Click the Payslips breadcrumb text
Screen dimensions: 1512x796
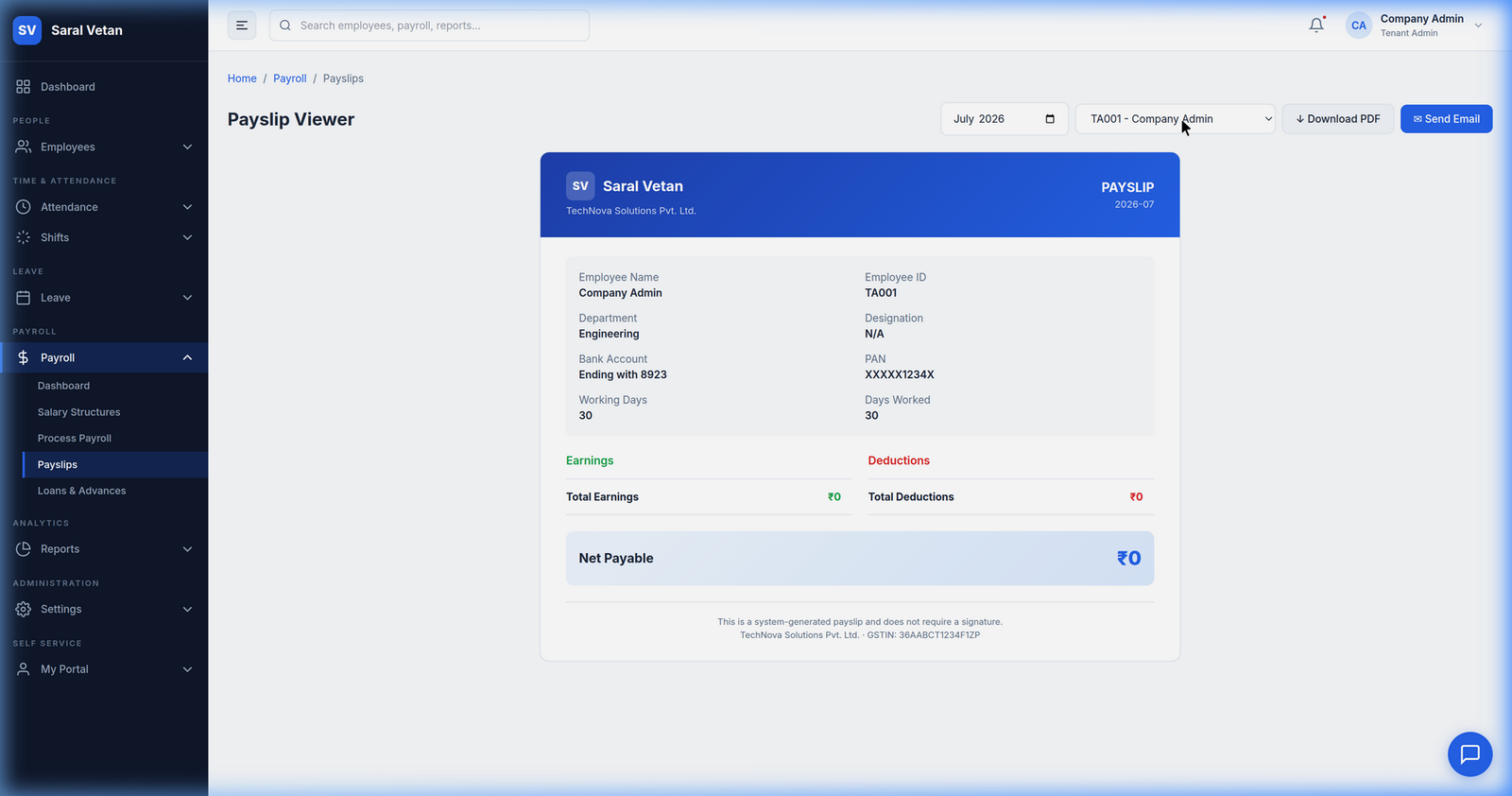(343, 78)
